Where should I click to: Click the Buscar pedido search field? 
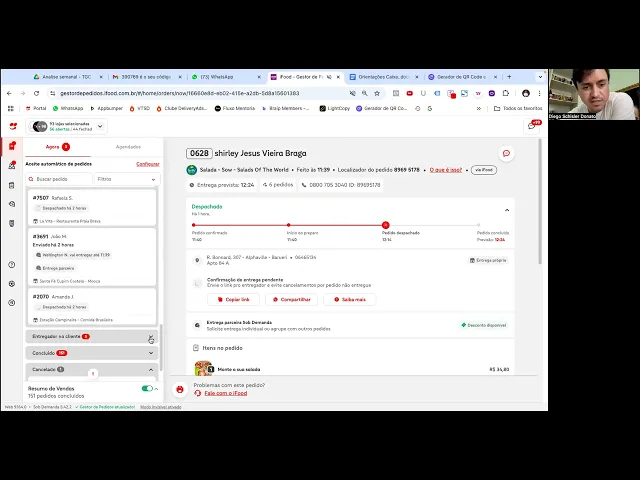click(60, 179)
